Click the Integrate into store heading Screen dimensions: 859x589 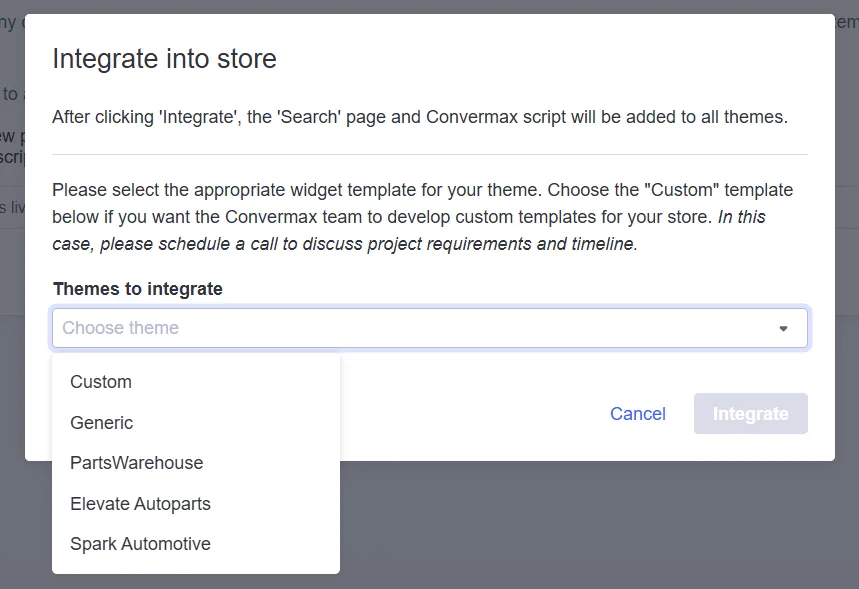pos(164,59)
